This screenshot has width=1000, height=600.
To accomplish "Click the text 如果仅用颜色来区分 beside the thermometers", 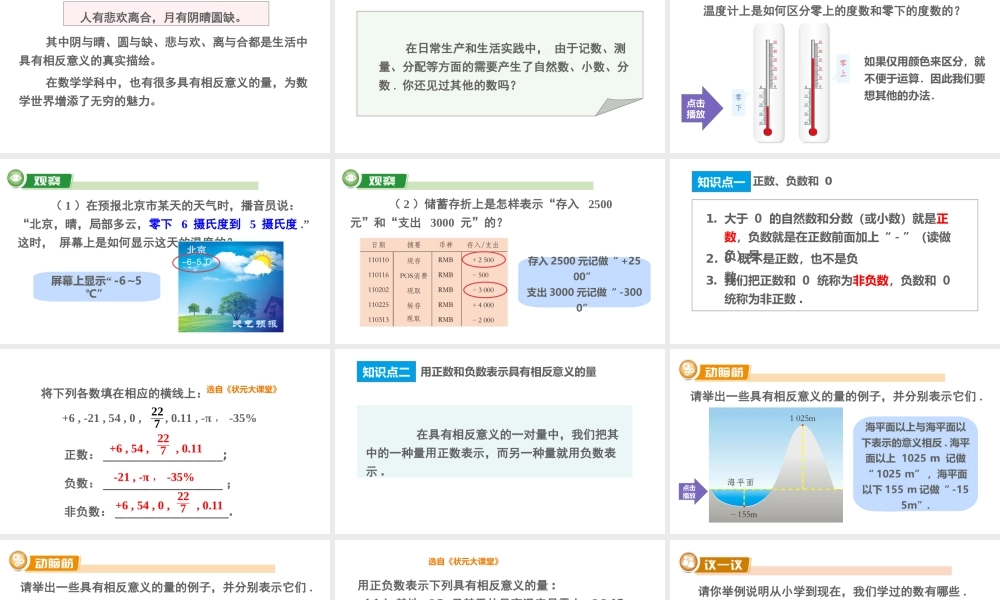I will 925,78.
